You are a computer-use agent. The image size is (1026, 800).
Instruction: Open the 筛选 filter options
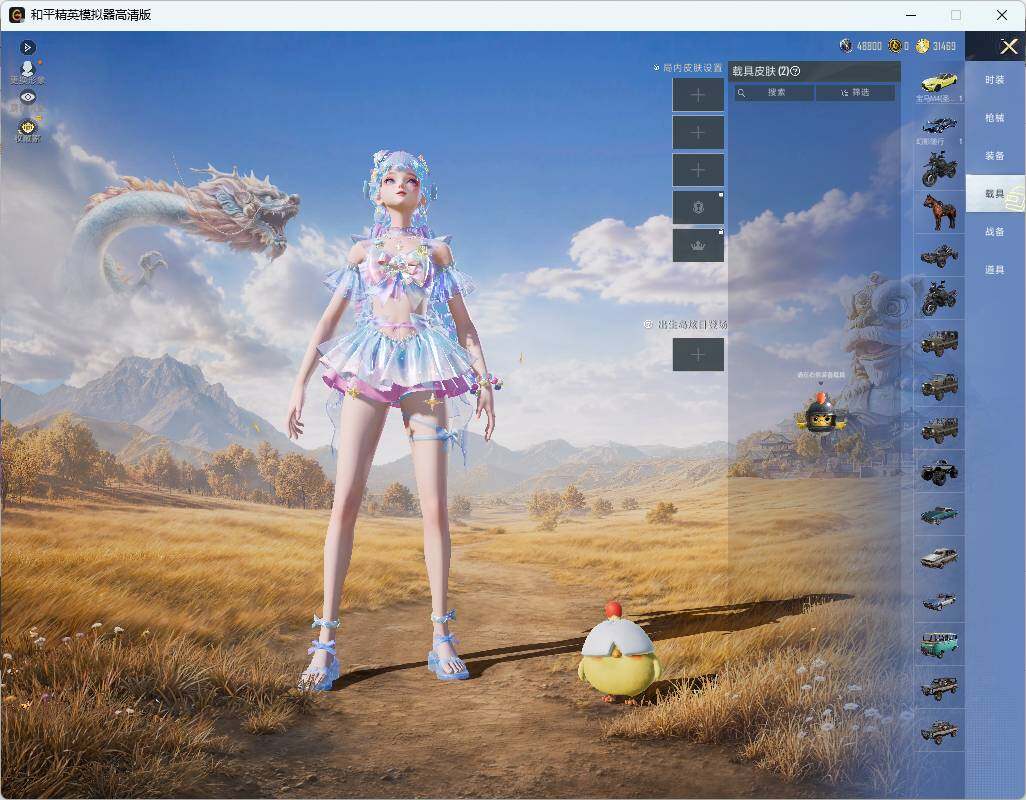[855, 93]
